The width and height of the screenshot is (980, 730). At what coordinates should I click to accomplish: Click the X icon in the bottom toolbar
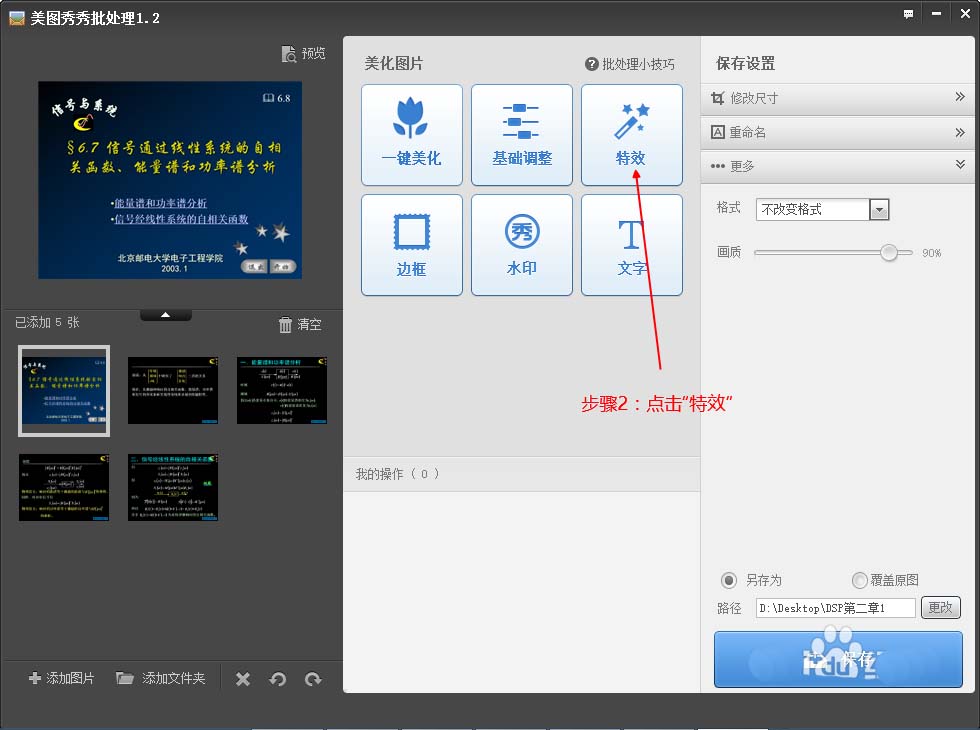coord(243,679)
